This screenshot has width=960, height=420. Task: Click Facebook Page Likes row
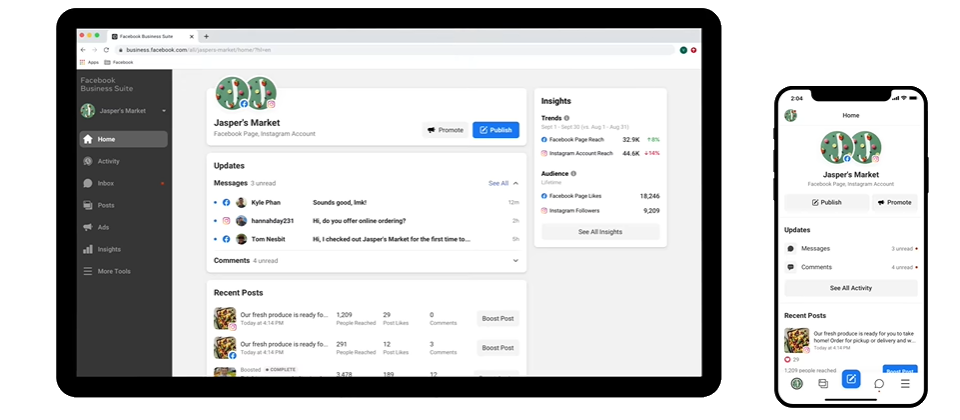coord(600,196)
